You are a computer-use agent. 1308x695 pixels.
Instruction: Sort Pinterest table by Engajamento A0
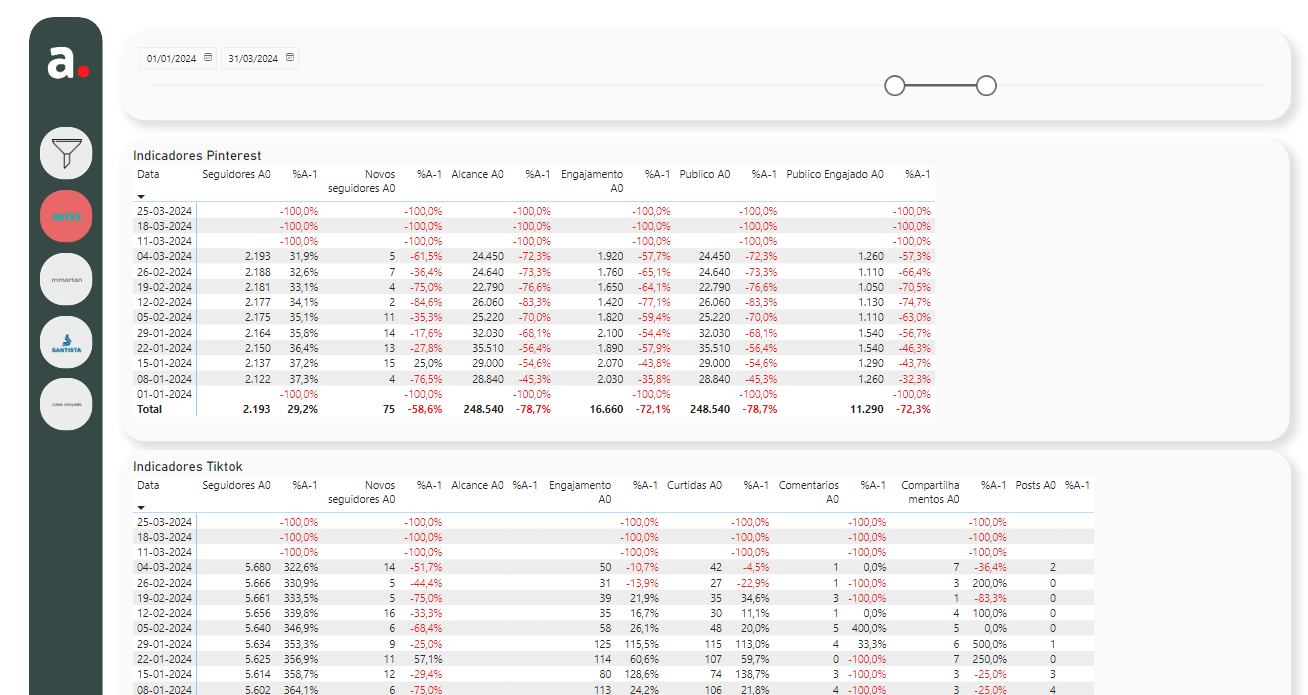pyautogui.click(x=592, y=181)
